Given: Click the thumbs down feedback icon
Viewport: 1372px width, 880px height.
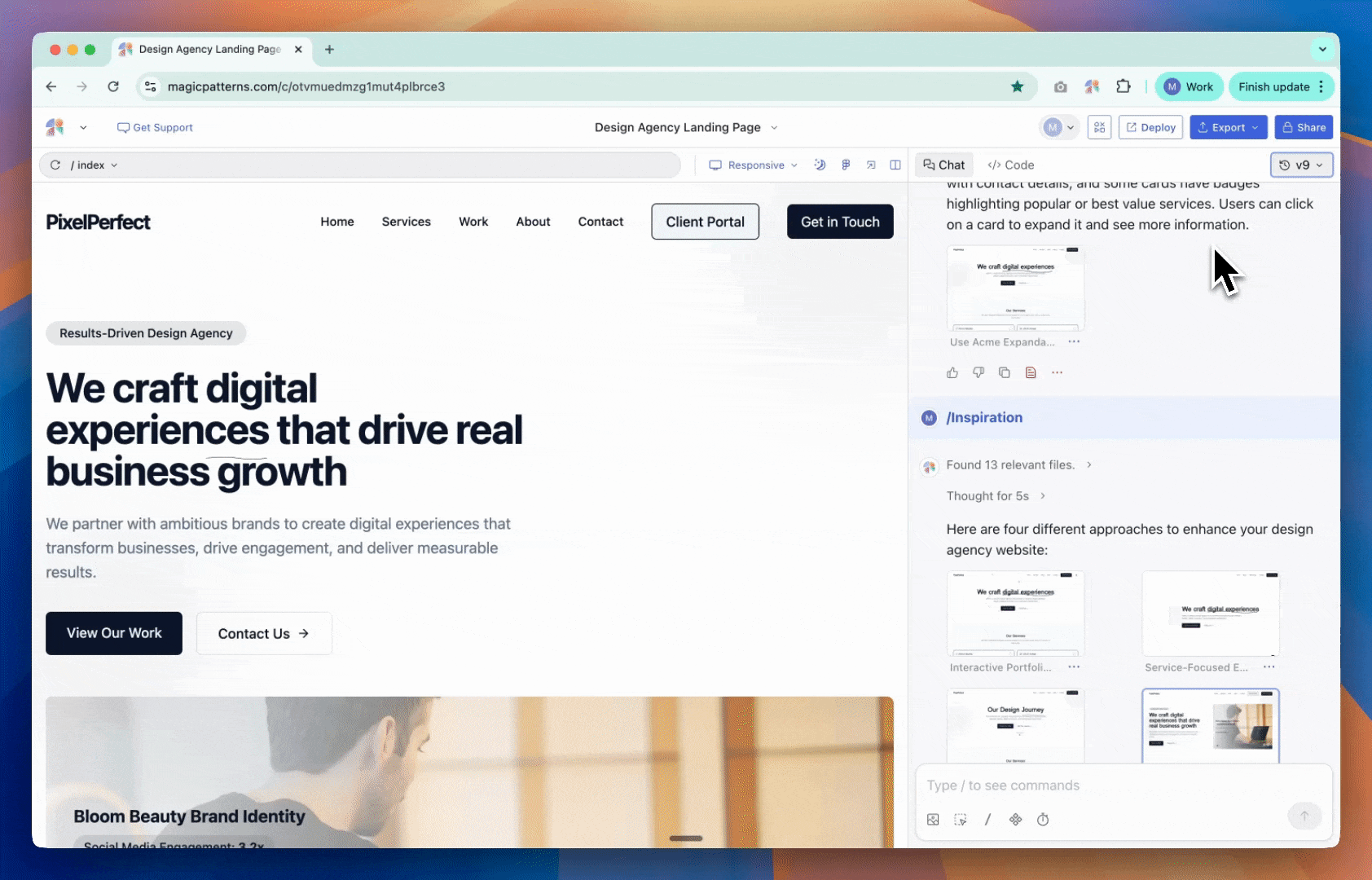Looking at the screenshot, I should pyautogui.click(x=978, y=372).
